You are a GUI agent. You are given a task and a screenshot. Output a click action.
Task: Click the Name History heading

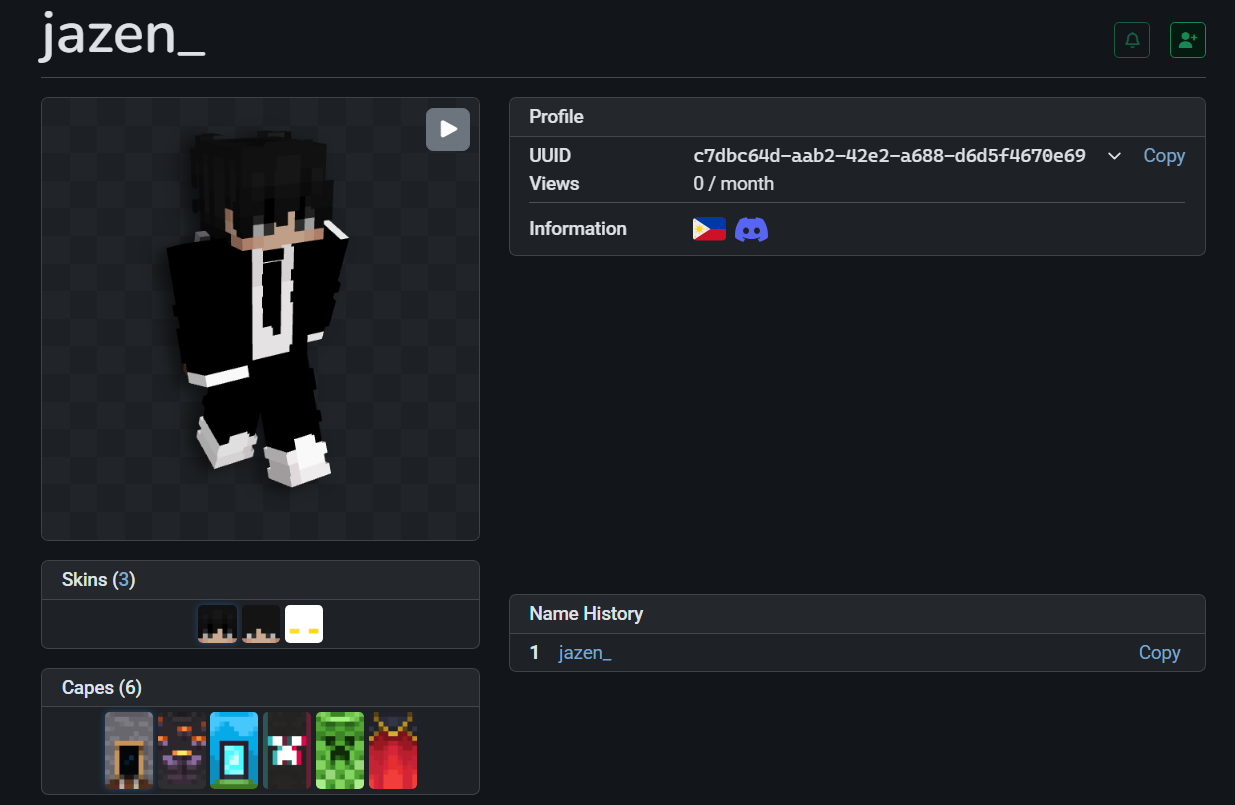click(x=586, y=614)
